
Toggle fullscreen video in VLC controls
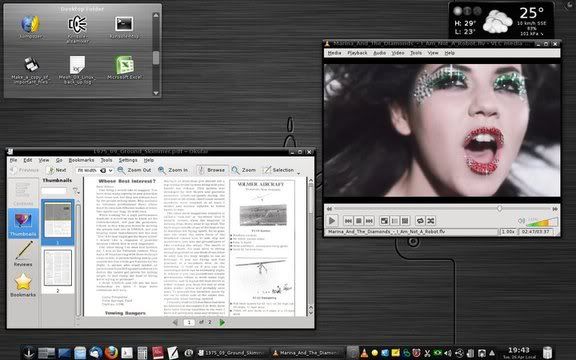point(384,220)
